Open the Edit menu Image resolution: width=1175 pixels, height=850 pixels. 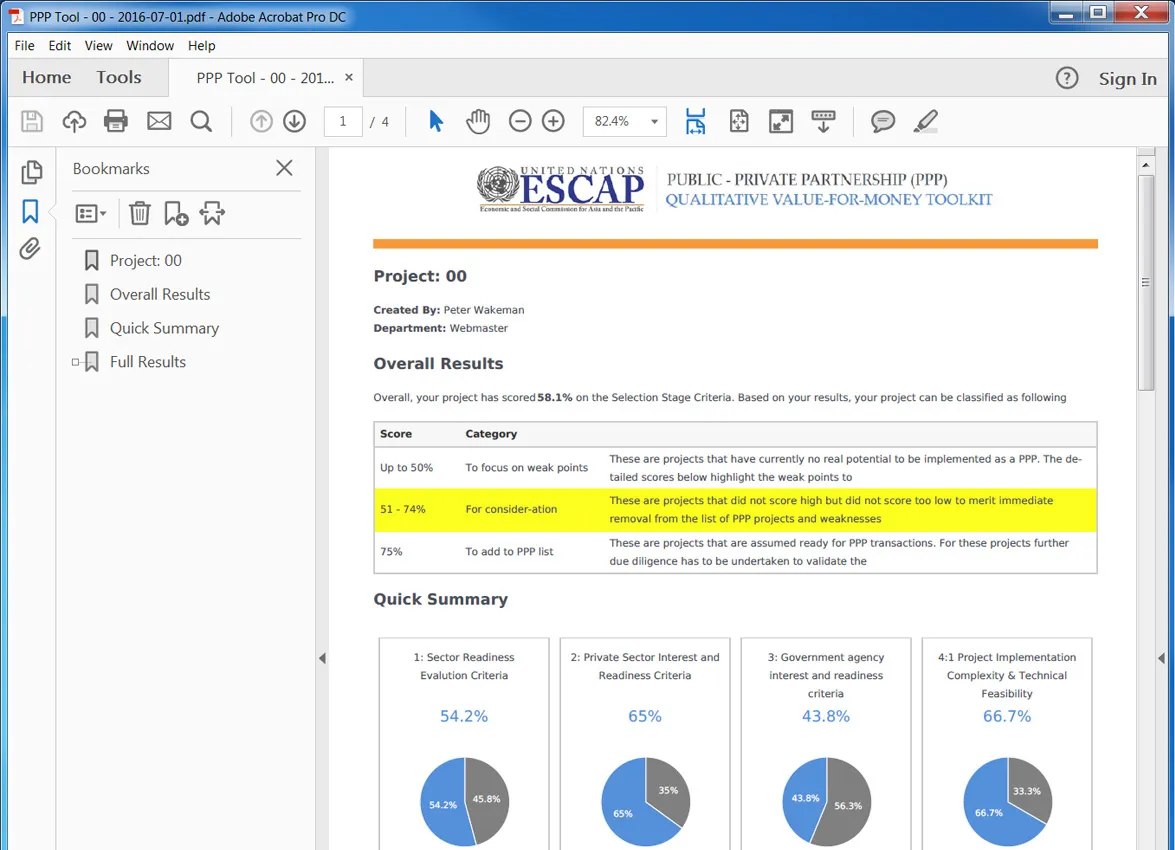pos(60,46)
